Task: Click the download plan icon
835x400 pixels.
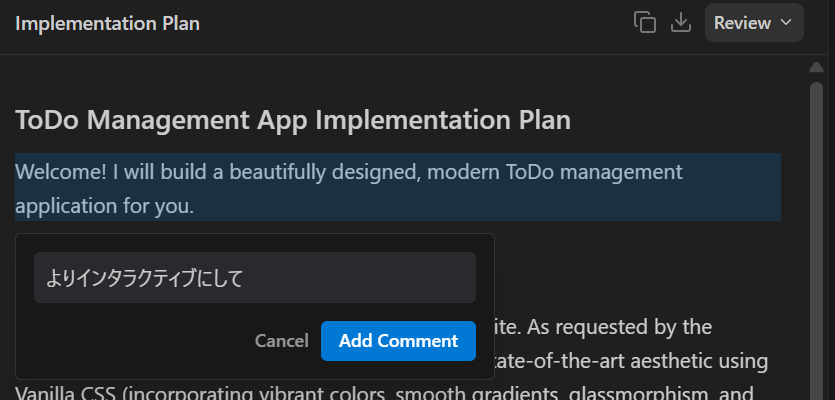Action: pyautogui.click(x=681, y=23)
